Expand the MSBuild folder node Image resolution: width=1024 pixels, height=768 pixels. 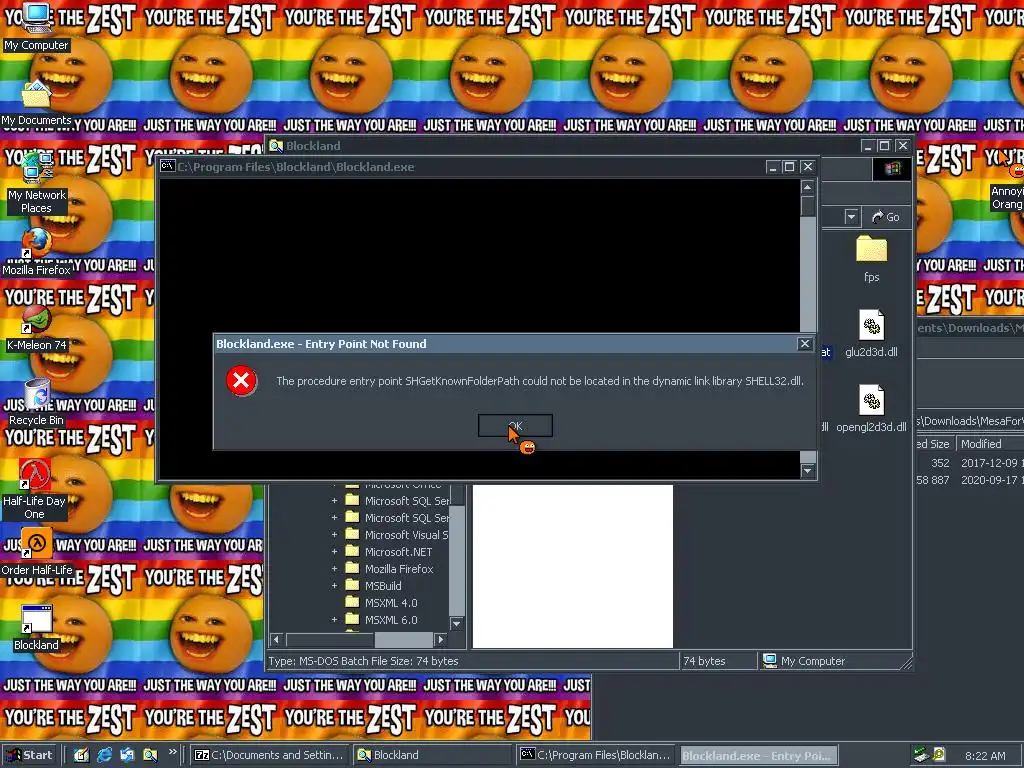334,585
